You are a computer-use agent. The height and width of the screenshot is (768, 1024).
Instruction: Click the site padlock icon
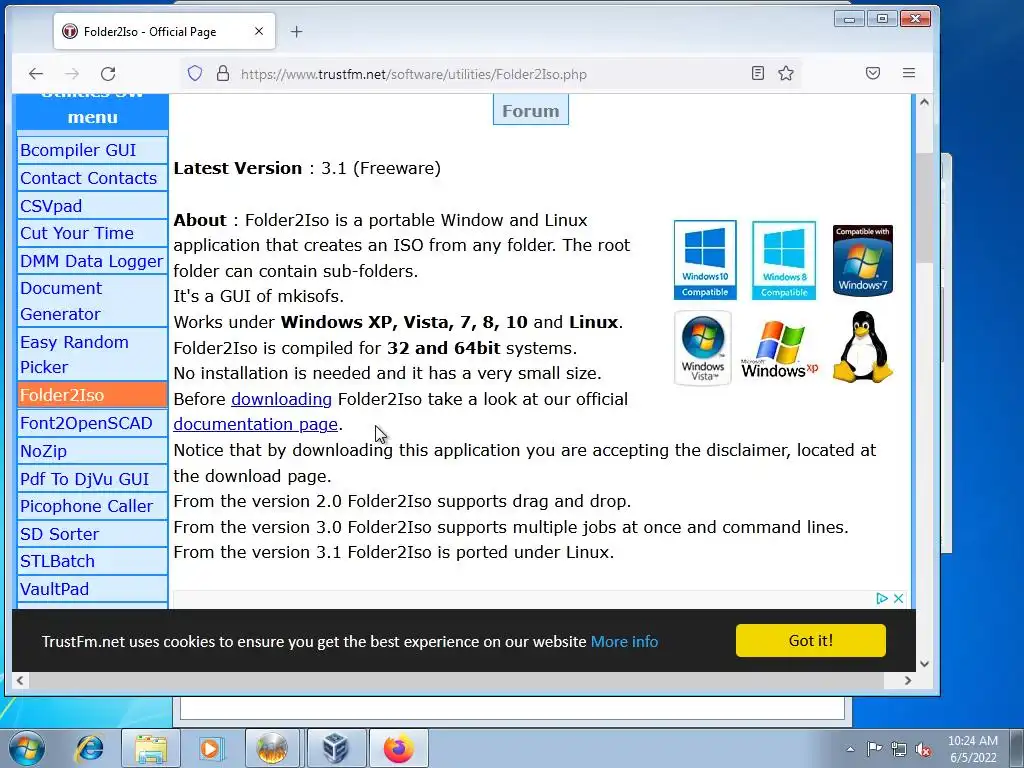[223, 73]
